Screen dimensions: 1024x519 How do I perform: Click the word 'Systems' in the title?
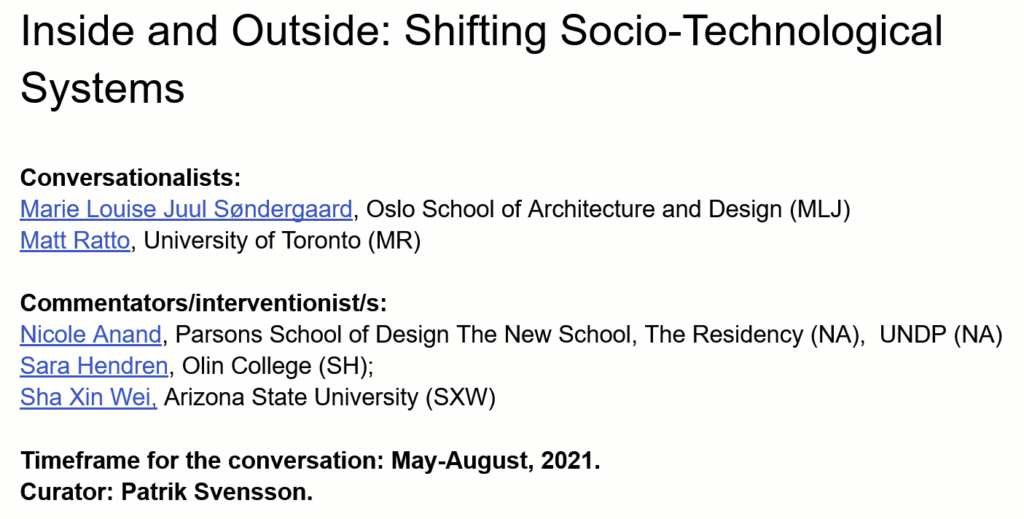pyautogui.click(x=102, y=88)
